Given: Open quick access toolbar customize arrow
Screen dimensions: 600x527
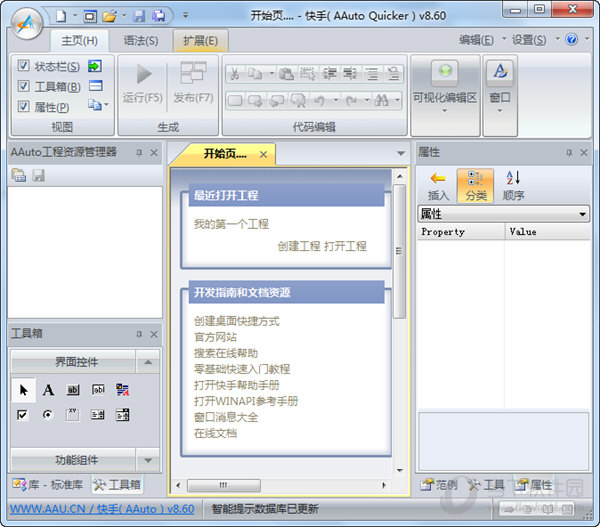Looking at the screenshot, I should click(x=185, y=16).
